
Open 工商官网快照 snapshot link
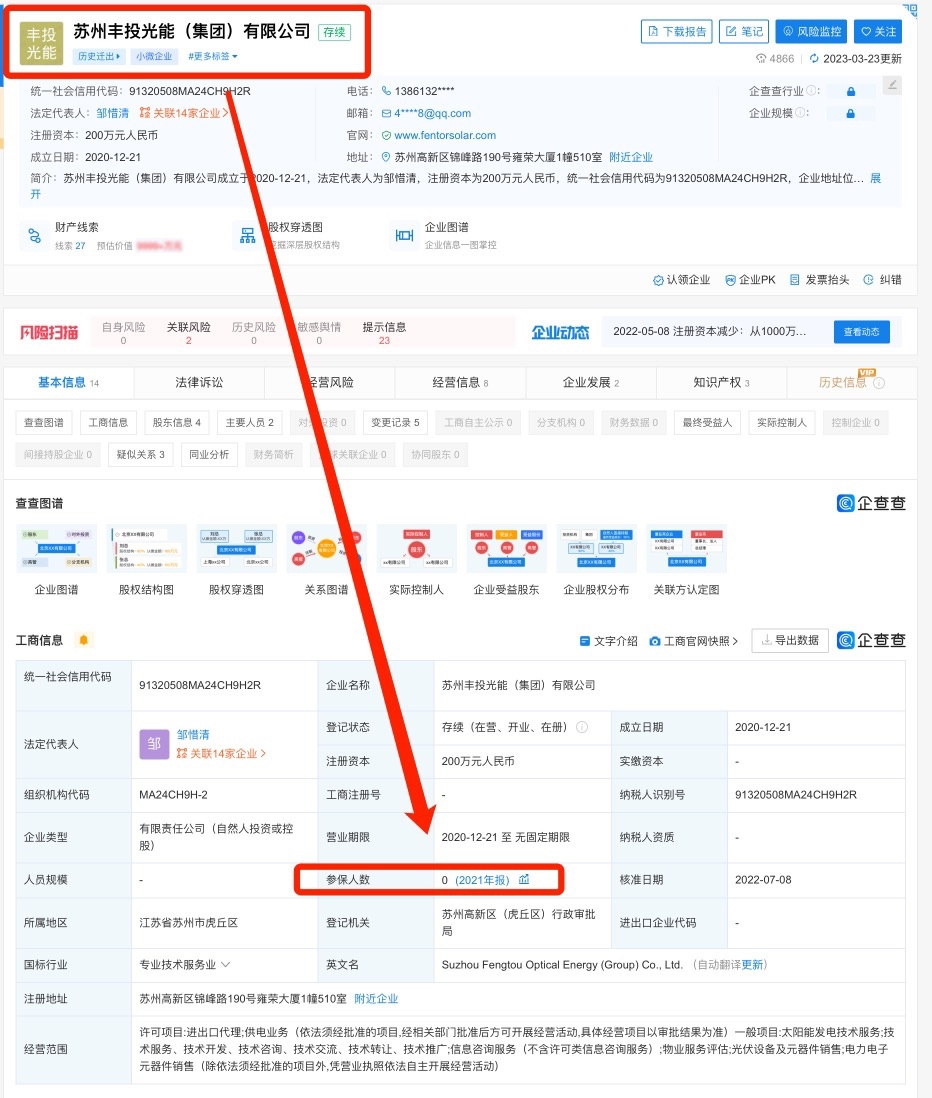click(693, 641)
